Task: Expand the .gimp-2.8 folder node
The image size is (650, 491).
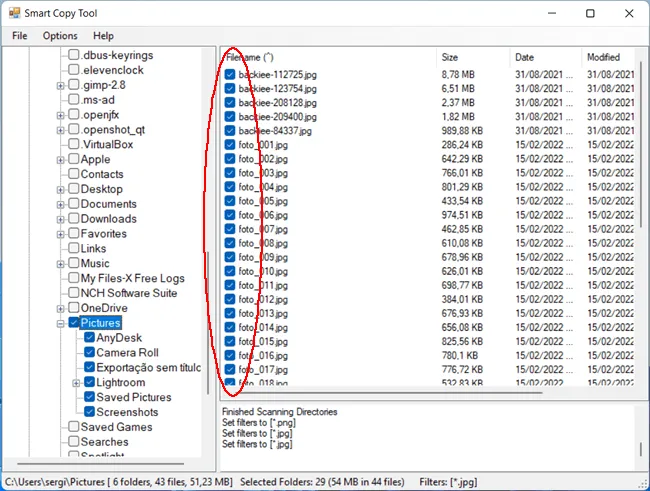Action: coord(61,85)
